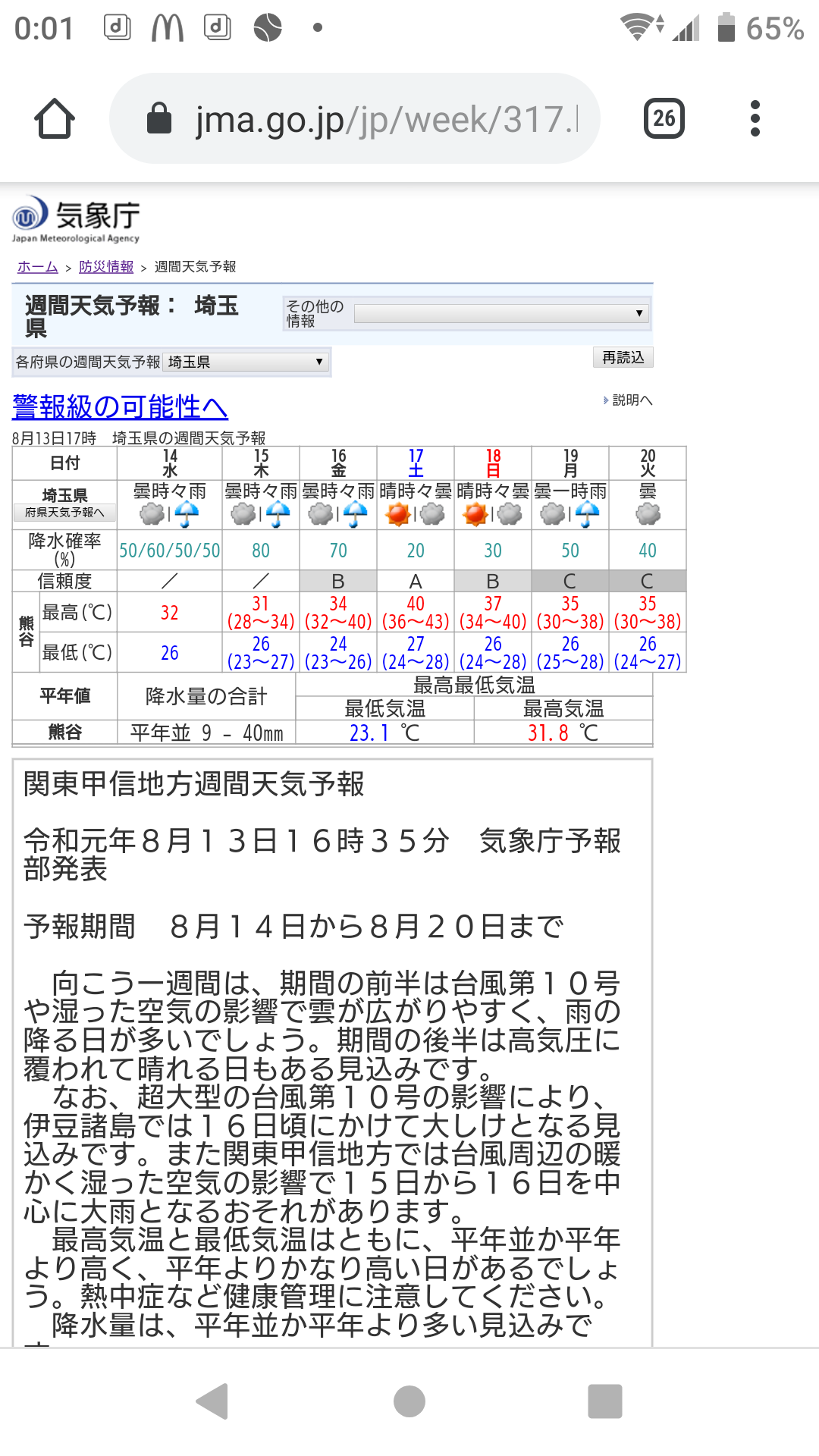This screenshot has height=1456, width=819.
Task: Tap the jma.go.jp address bar URL
Action: point(387,119)
